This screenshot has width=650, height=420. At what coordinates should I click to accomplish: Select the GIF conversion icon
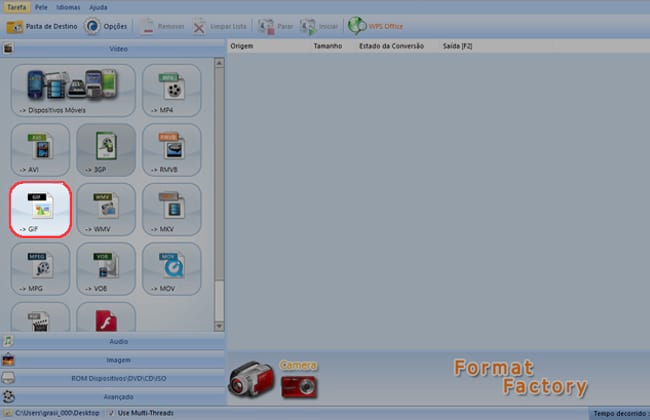[x=42, y=208]
